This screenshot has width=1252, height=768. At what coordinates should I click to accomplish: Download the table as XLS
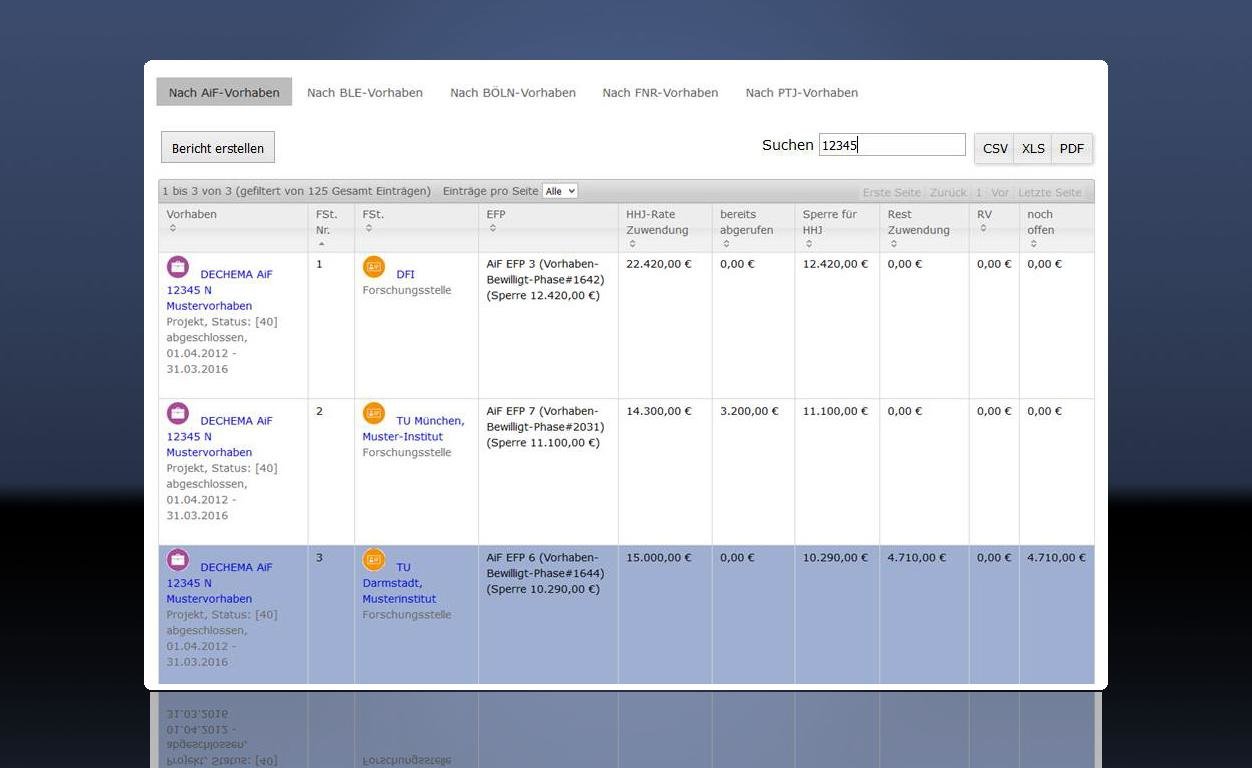click(1033, 148)
